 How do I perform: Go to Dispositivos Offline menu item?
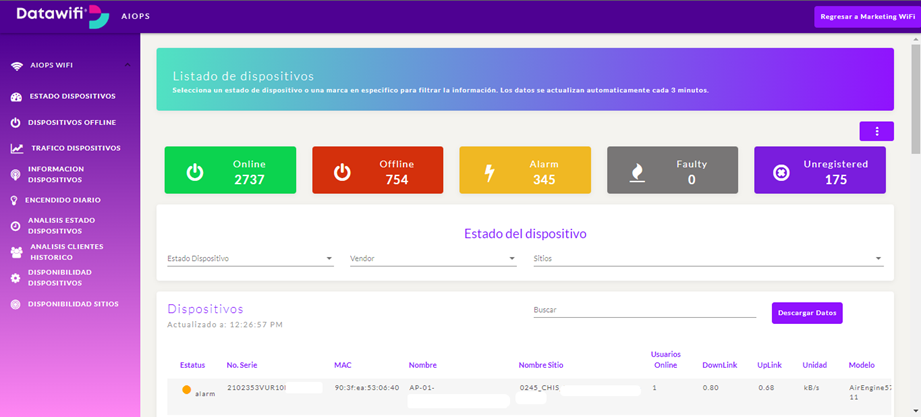click(72, 123)
